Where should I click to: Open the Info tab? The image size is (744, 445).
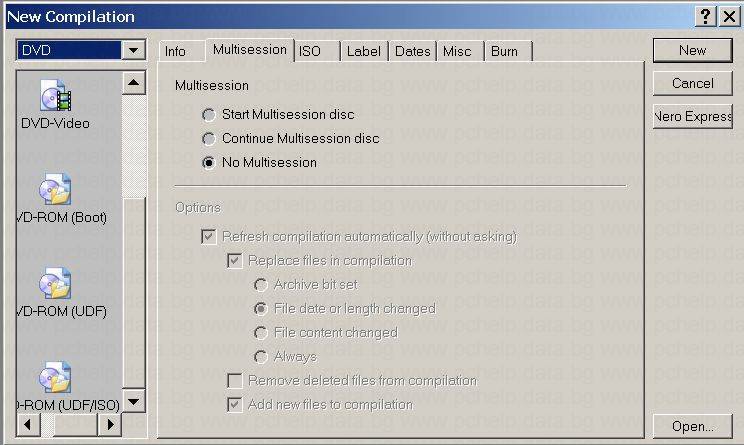(175, 51)
